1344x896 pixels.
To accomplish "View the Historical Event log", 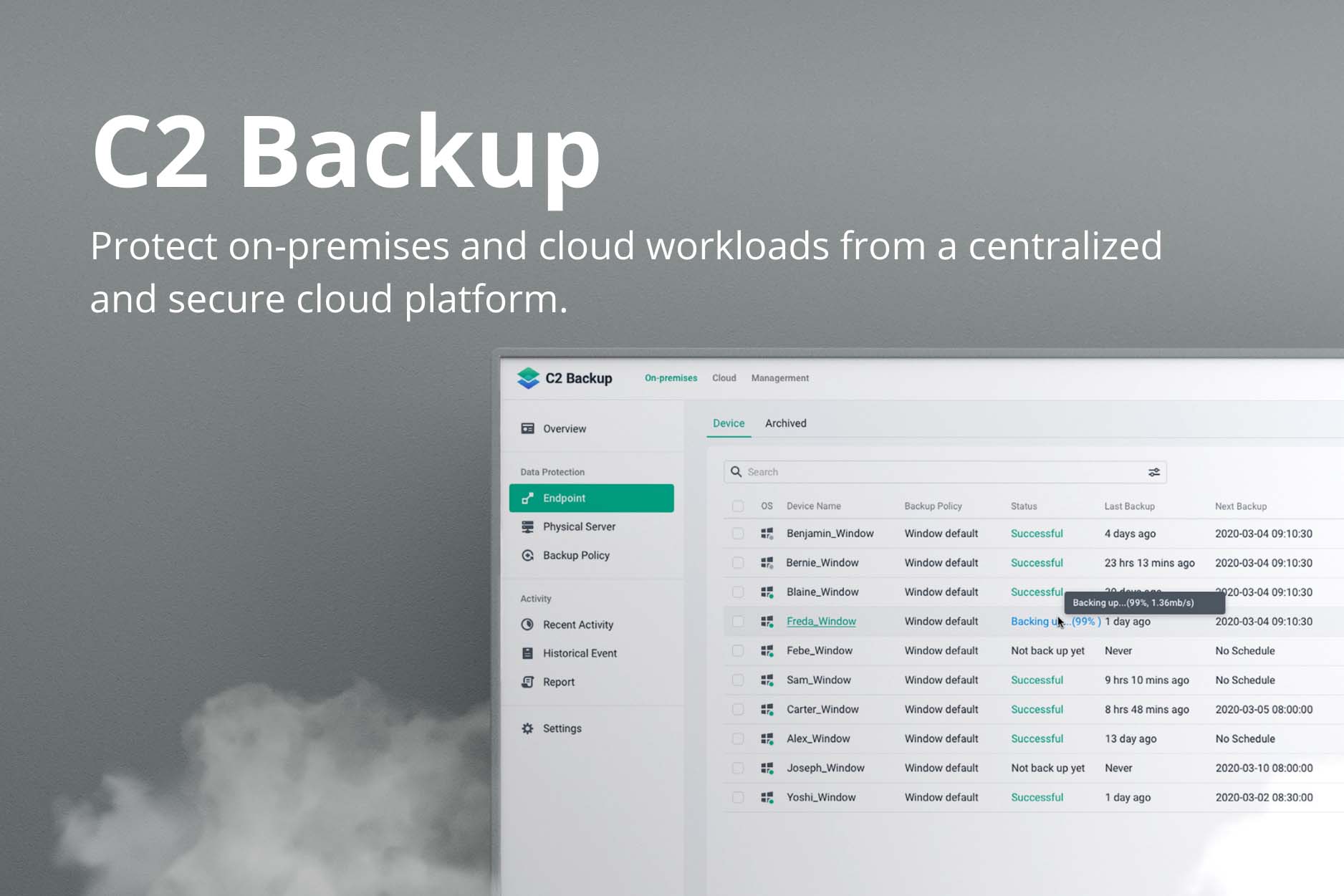I will click(580, 652).
